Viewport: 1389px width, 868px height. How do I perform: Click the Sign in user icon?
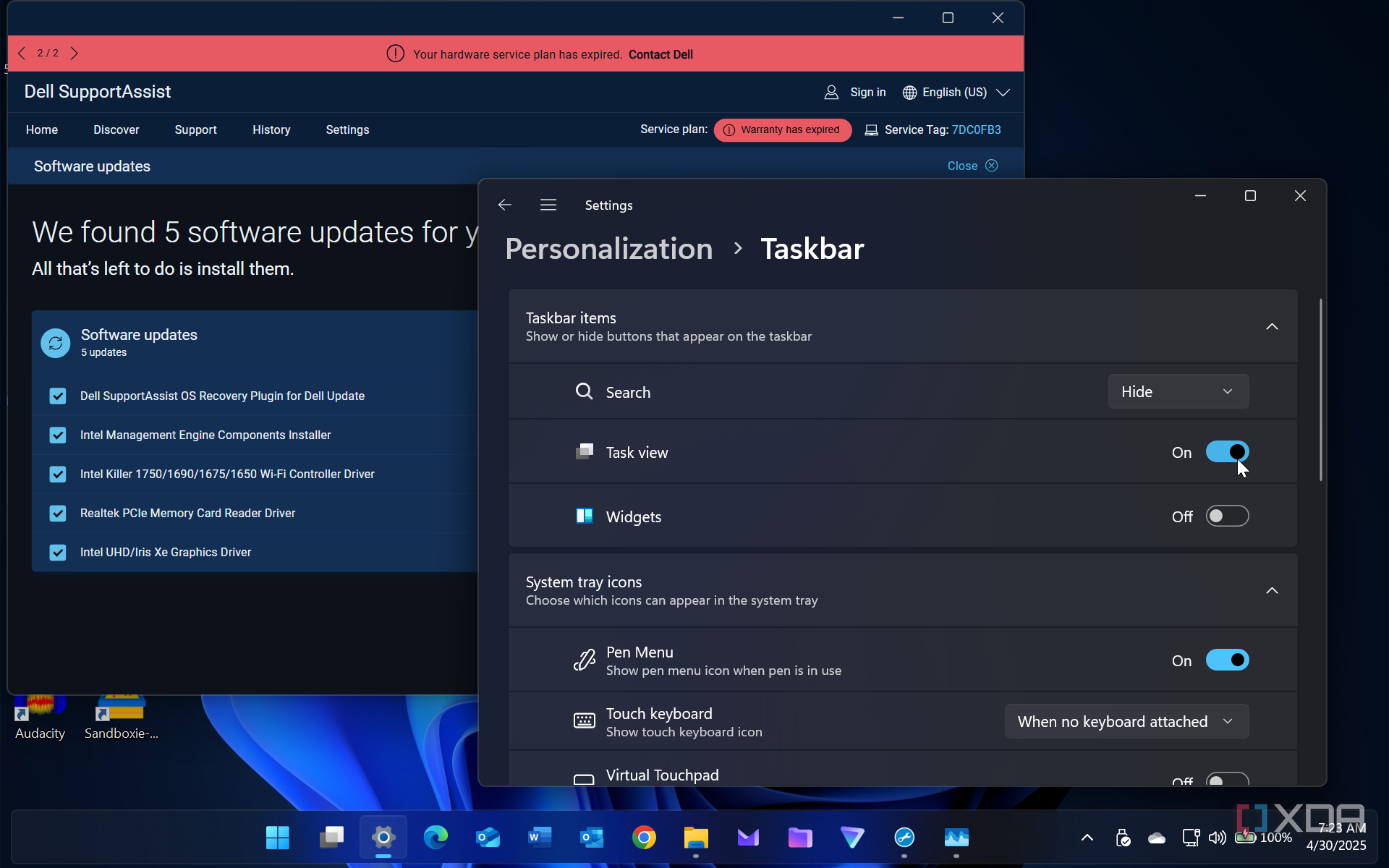(831, 93)
